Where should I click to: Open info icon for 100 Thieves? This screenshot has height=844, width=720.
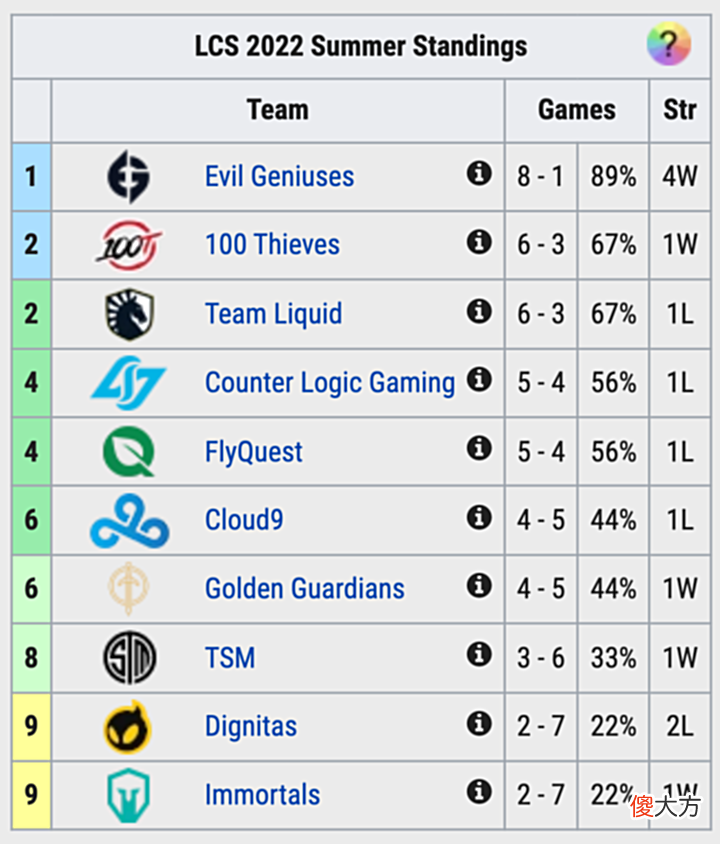[x=479, y=242]
